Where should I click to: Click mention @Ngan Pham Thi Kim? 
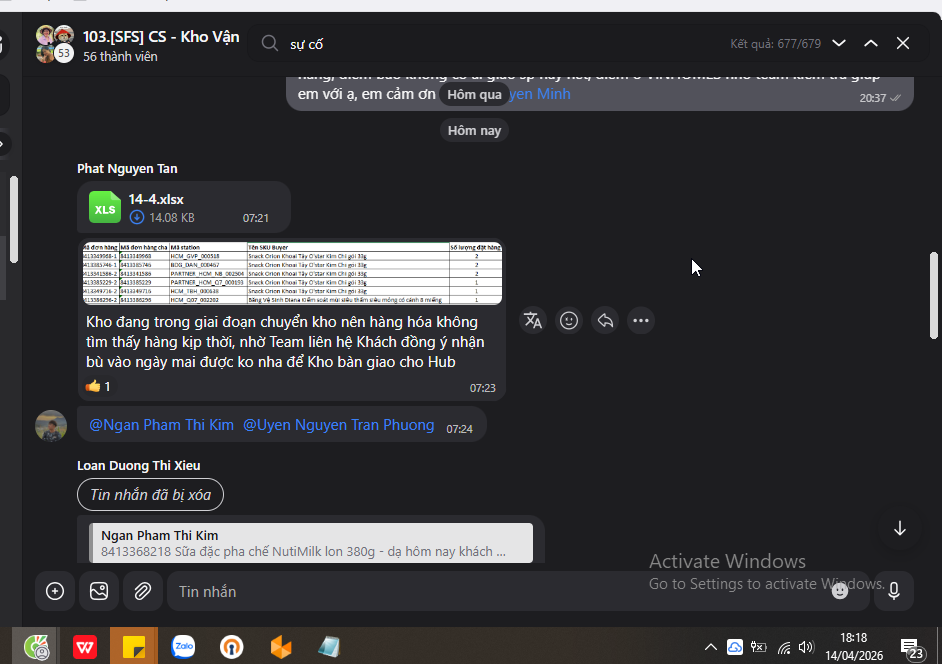(x=161, y=425)
